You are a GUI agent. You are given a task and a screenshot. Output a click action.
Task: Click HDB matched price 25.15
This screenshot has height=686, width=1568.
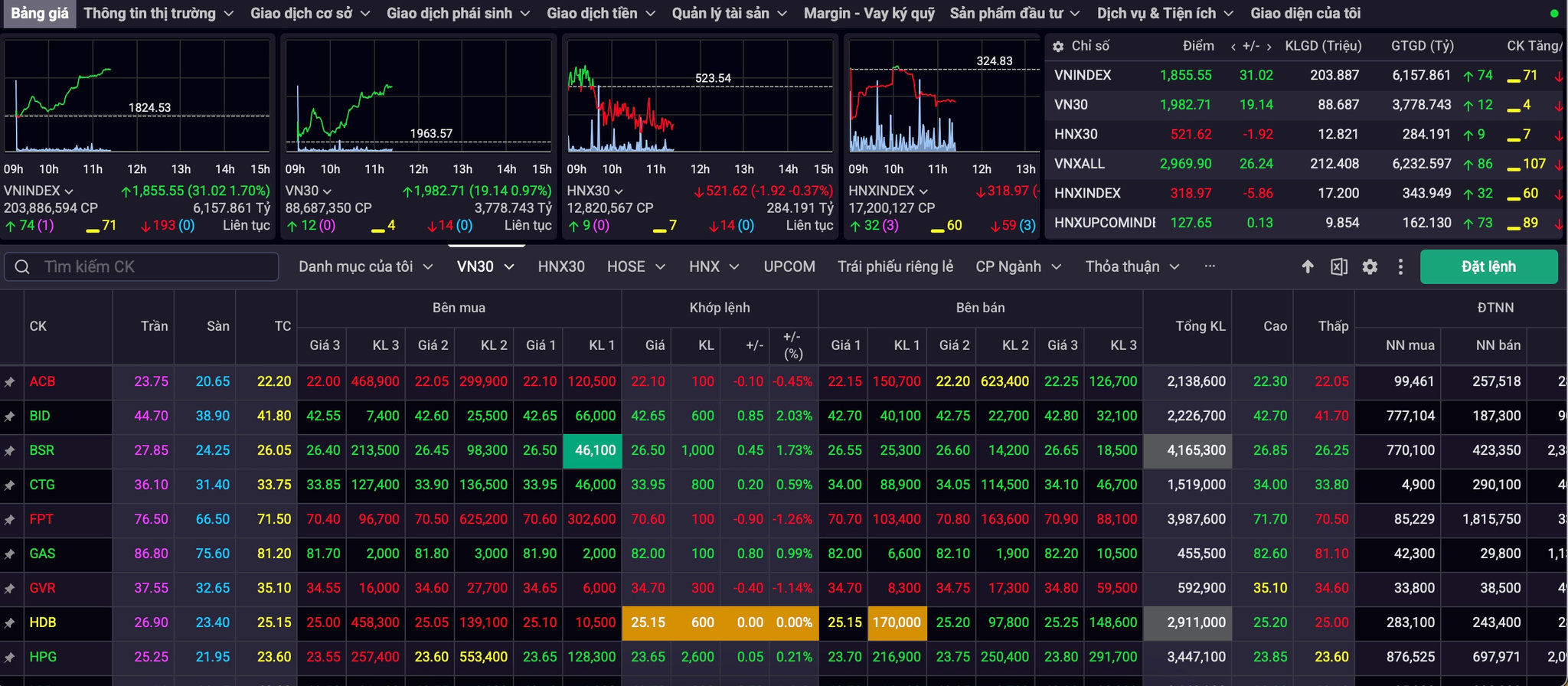point(648,622)
